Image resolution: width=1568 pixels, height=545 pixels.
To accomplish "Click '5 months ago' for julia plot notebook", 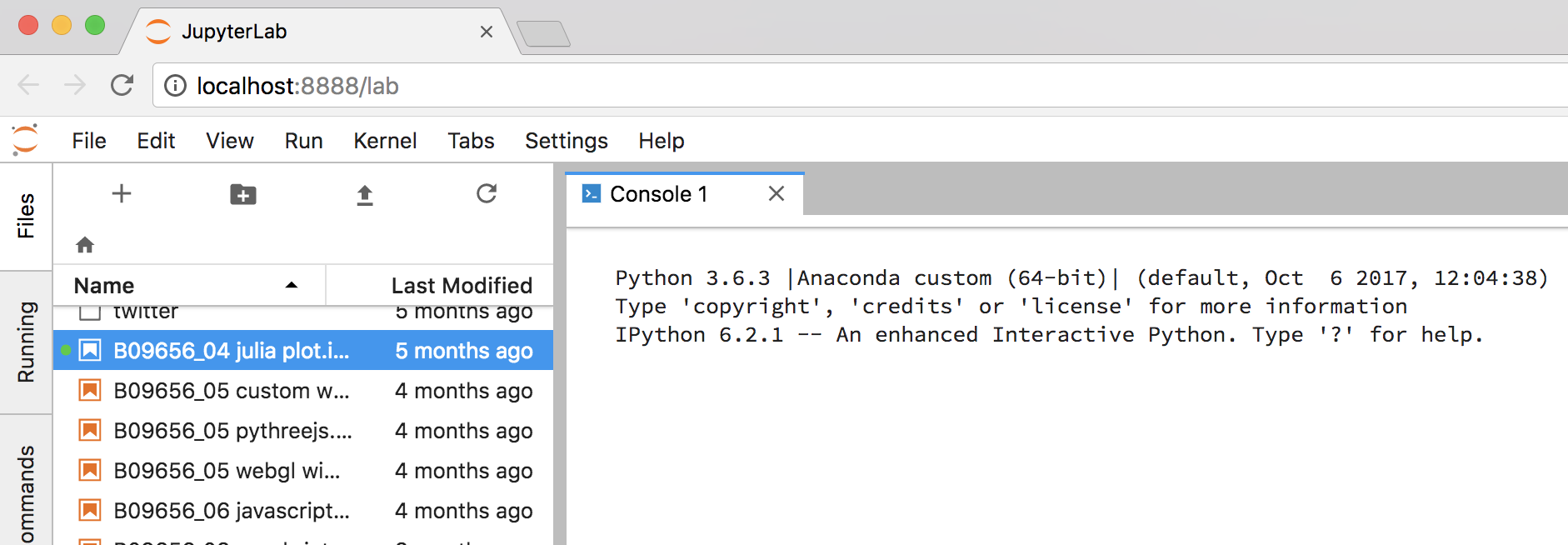I will point(464,351).
